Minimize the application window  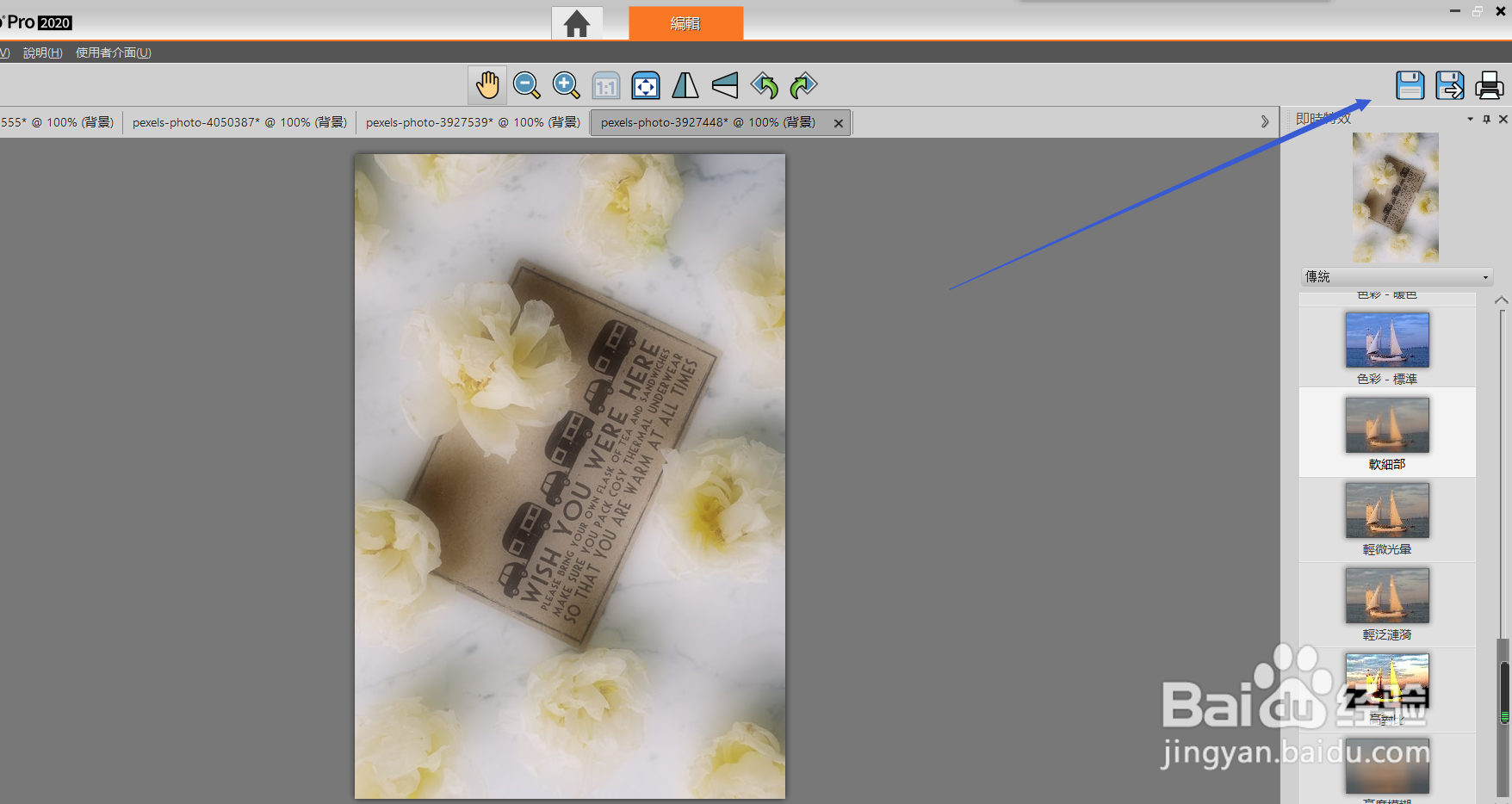point(1455,11)
